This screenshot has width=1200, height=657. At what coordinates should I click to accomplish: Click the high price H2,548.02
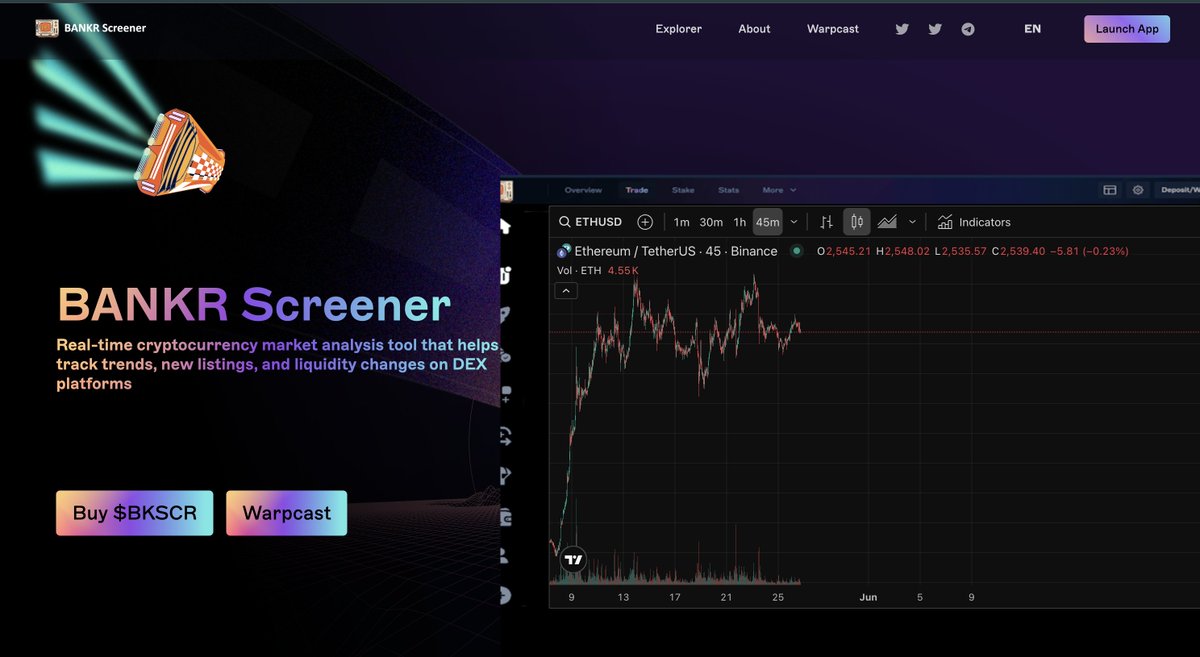(x=903, y=251)
